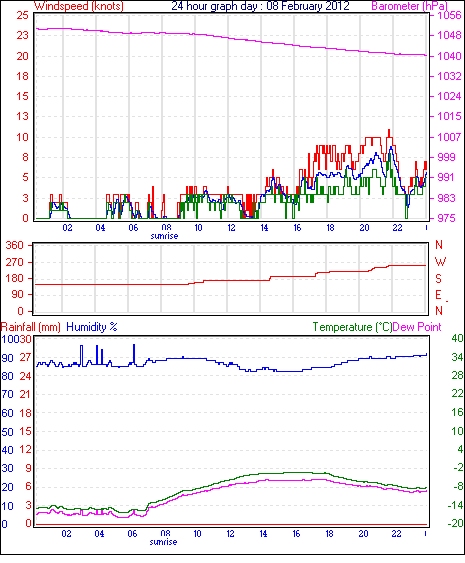Image resolution: width=465 pixels, height=563 pixels.
Task: Click the Temperature (°C) legend label
Action: pyautogui.click(x=352, y=327)
